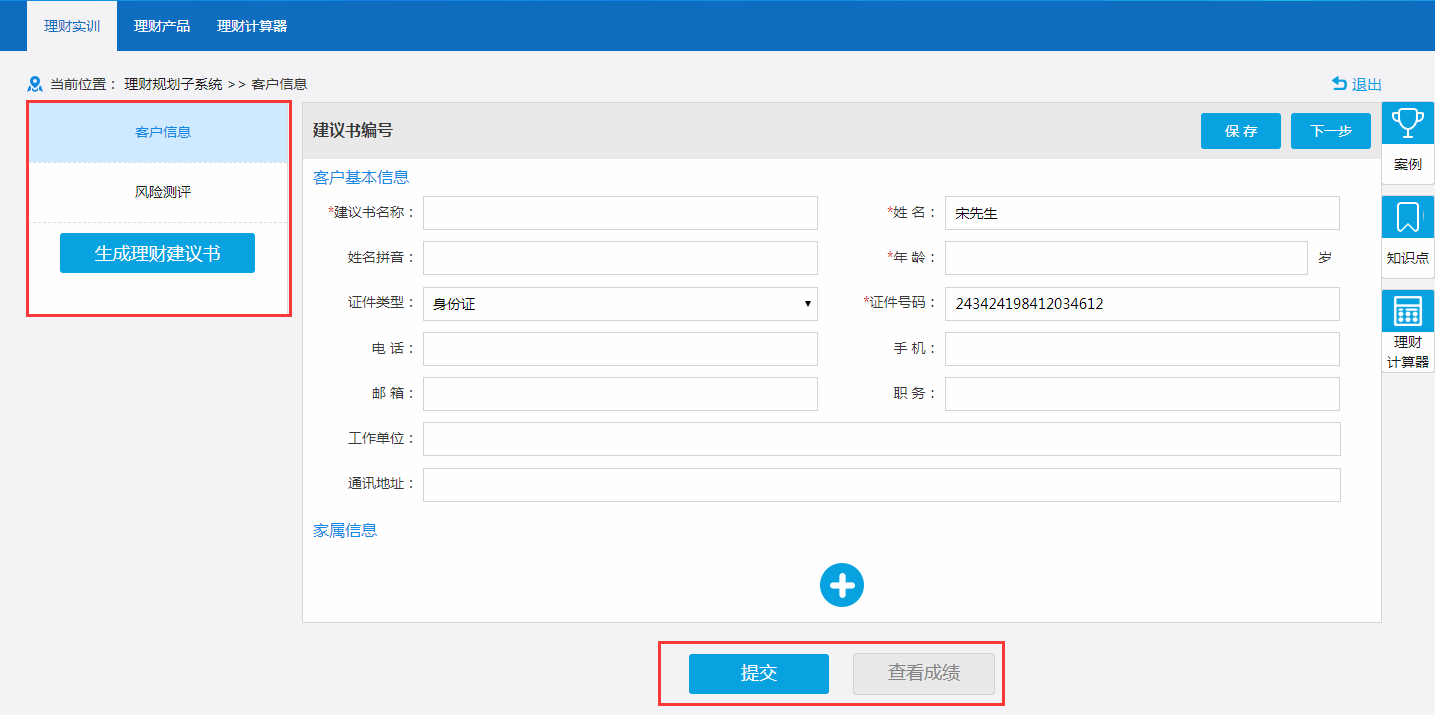Image resolution: width=1435 pixels, height=715 pixels.
Task: Select 客户信息 in the left panel
Action: pos(163,132)
